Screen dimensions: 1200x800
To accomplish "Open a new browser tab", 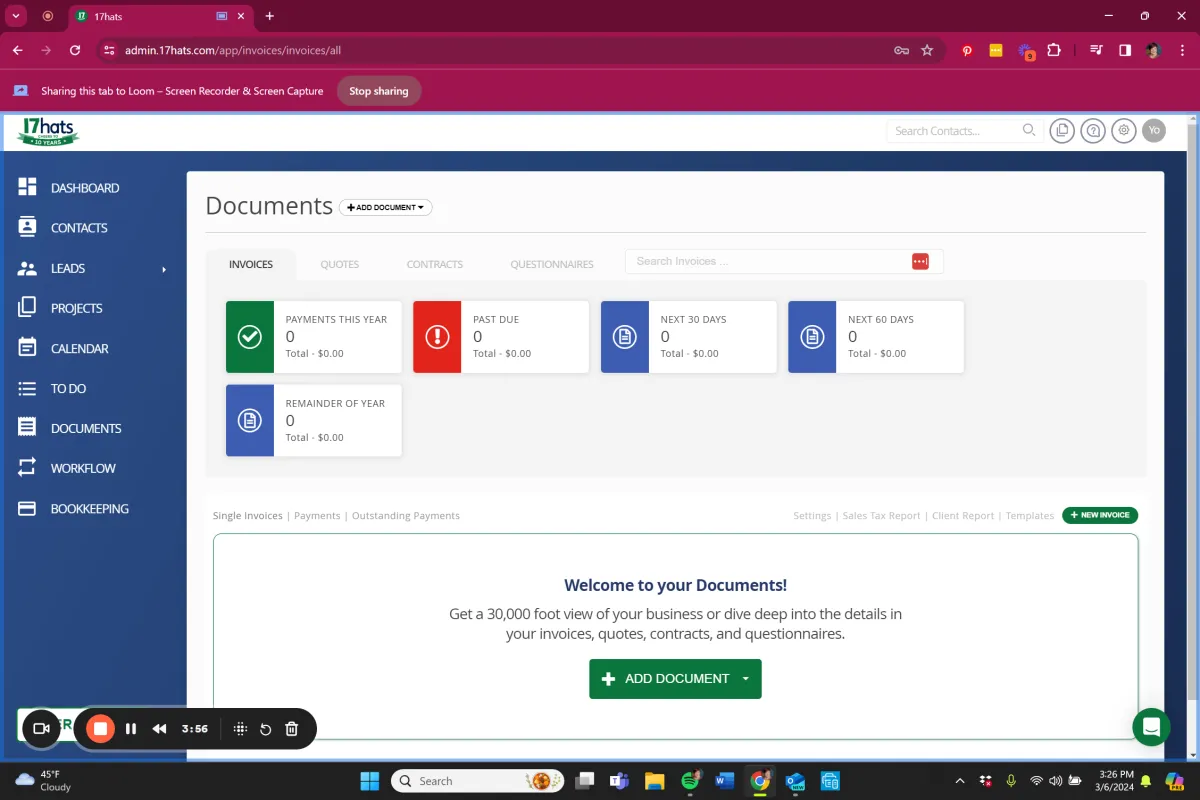I will (269, 16).
